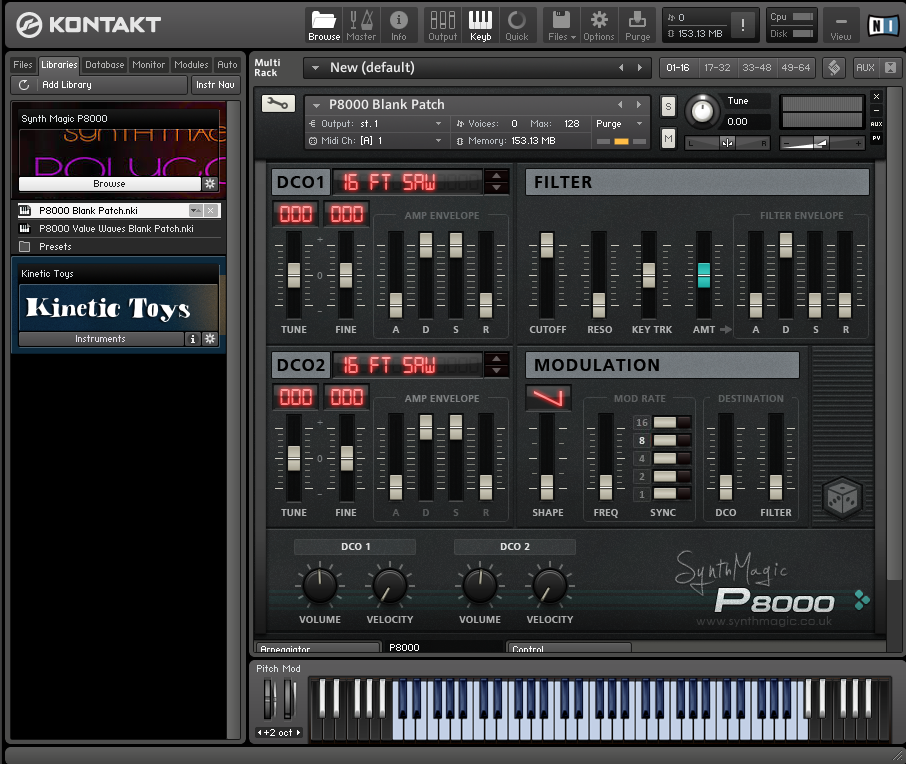Screen dimensions: 906x764
Task: Open instrument edit mode wrench
Action: pos(278,104)
